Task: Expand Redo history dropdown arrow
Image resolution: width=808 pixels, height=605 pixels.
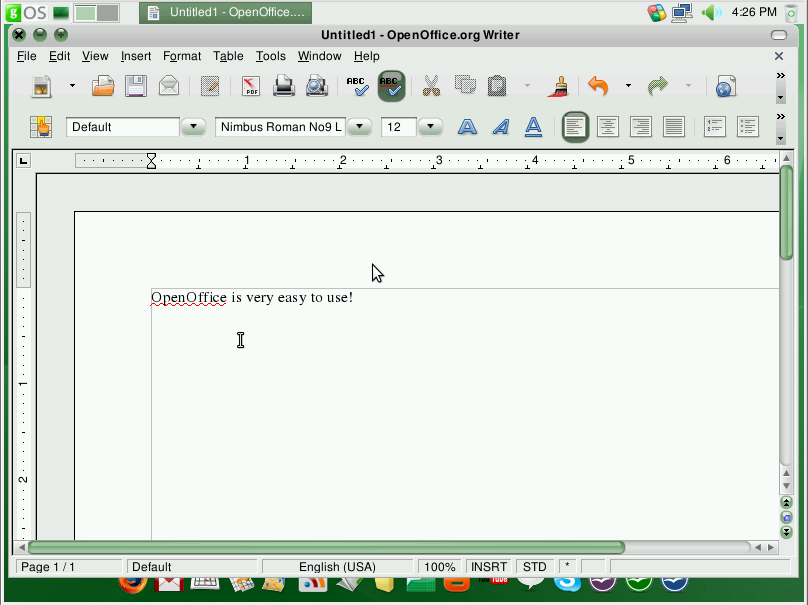Action: pos(688,86)
